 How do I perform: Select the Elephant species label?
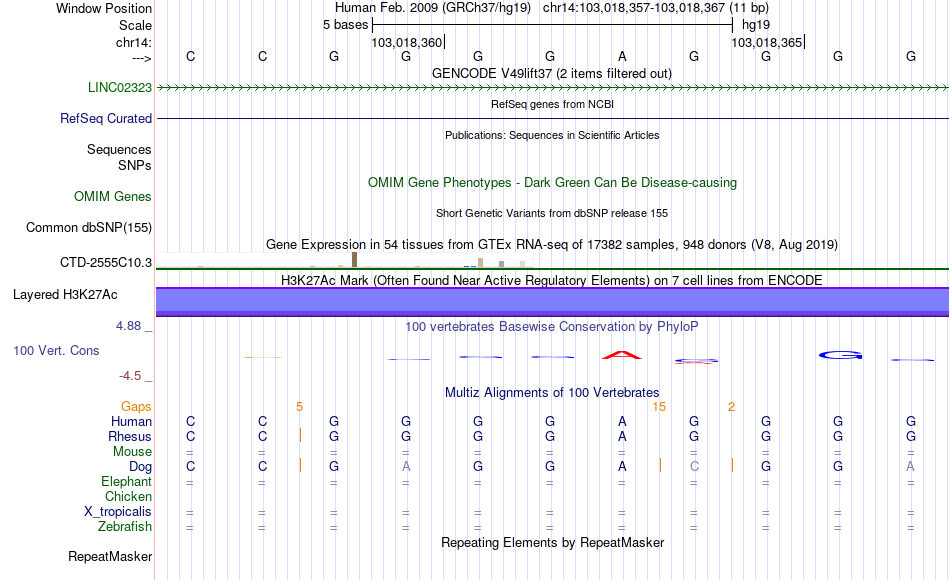[x=126, y=481]
